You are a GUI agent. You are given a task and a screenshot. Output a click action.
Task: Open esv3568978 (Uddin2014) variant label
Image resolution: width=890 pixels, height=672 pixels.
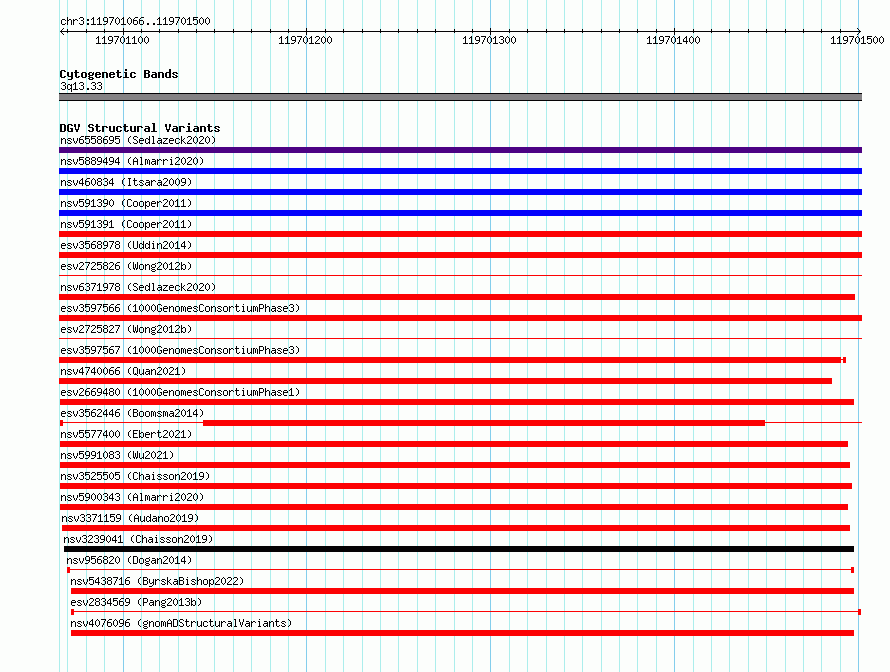pyautogui.click(x=126, y=245)
